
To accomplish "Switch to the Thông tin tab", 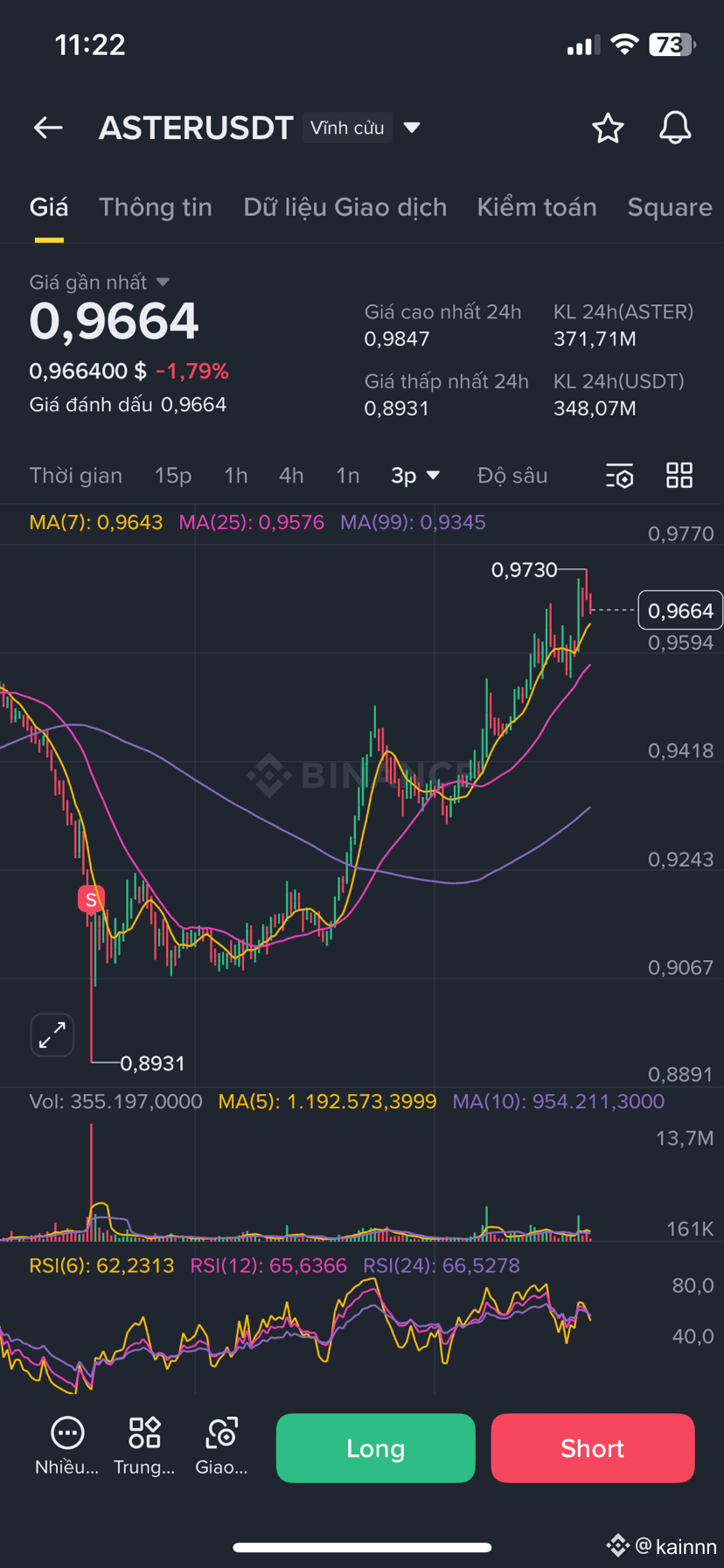I will 156,207.
